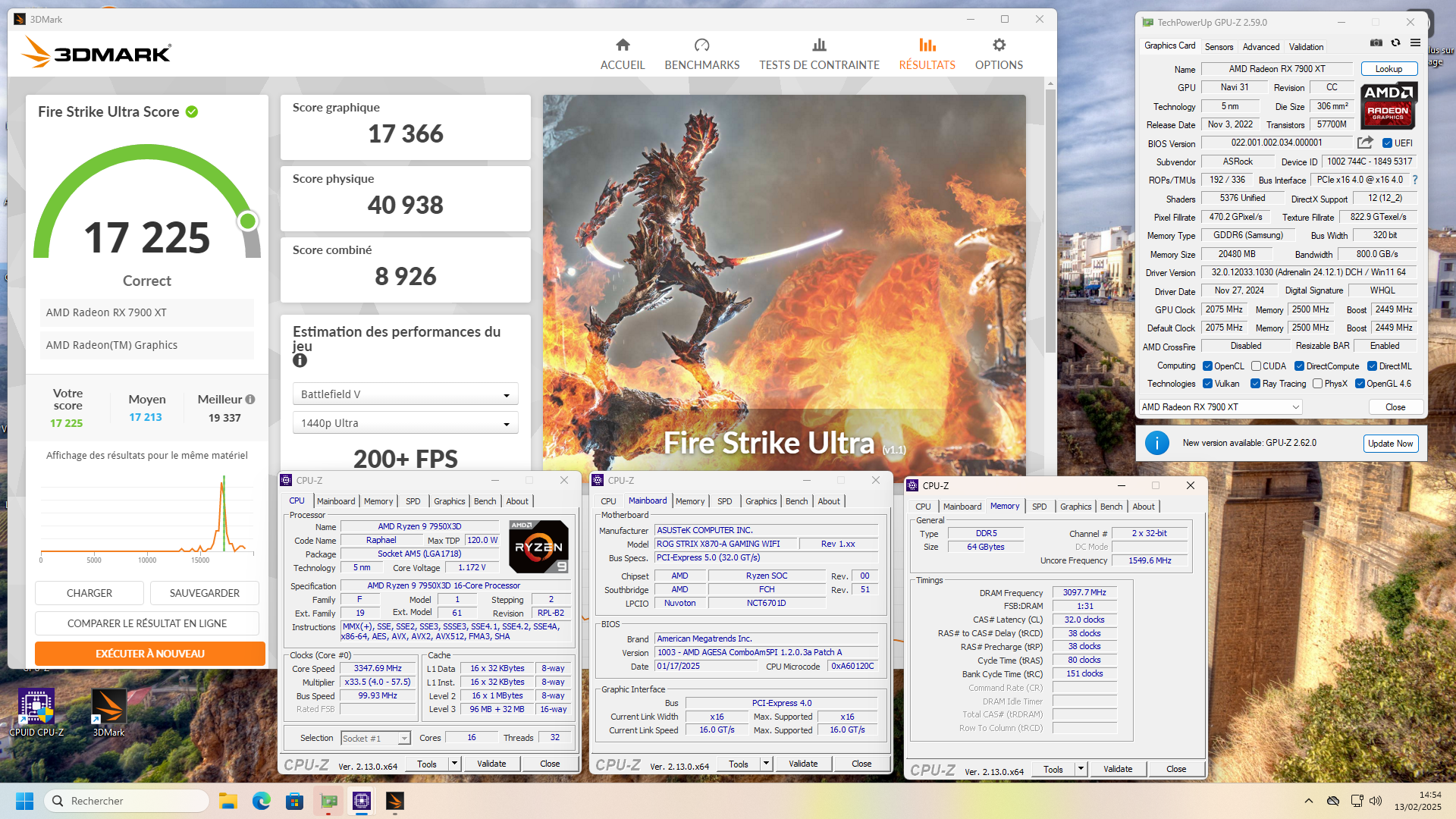Expand Tools arrow in CPU-Z Memory window

click(1081, 769)
